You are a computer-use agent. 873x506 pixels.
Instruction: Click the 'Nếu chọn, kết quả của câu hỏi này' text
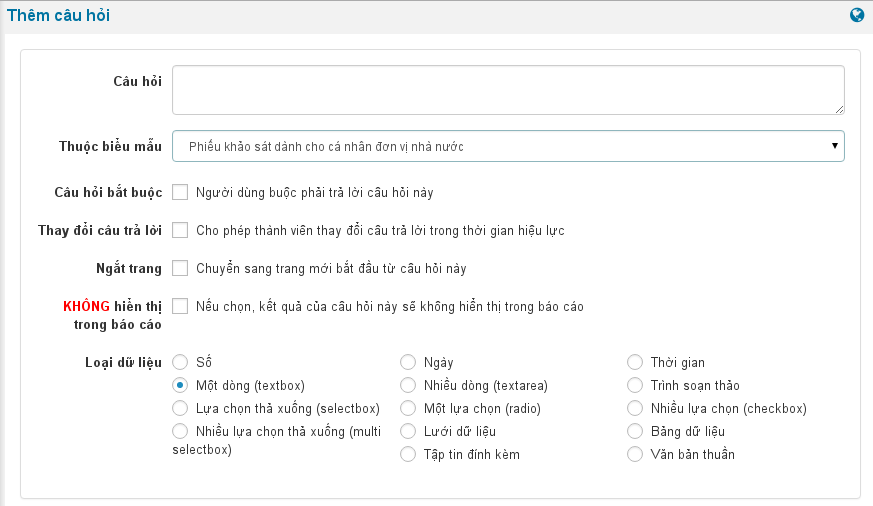pyautogui.click(x=297, y=306)
